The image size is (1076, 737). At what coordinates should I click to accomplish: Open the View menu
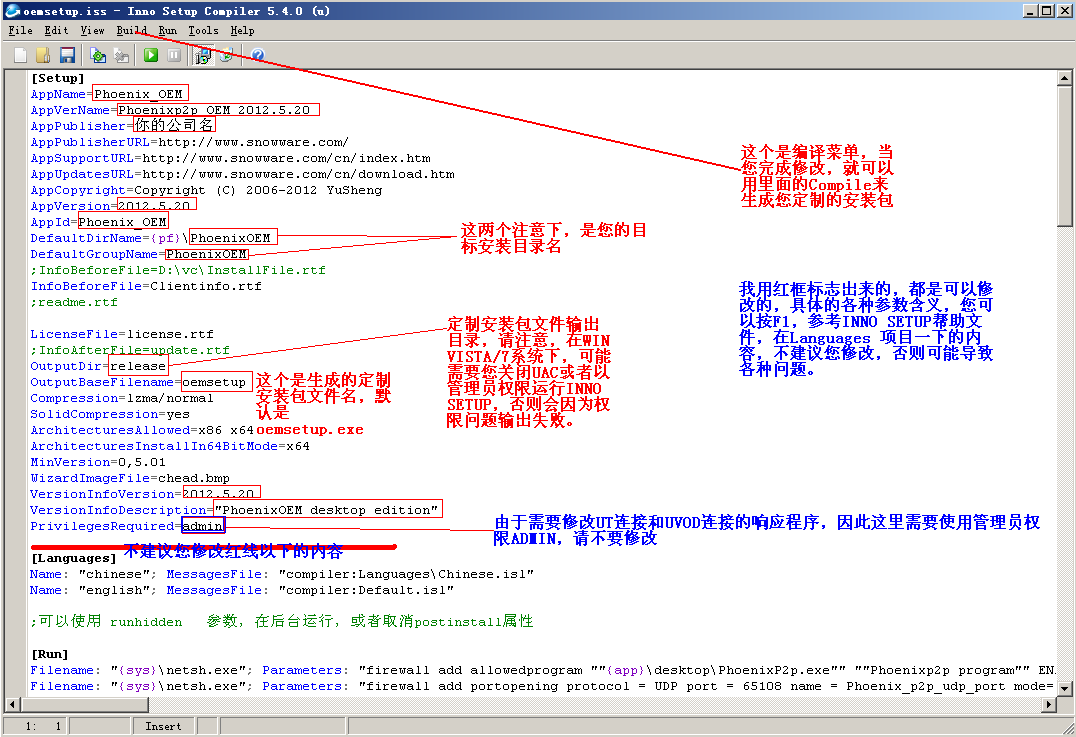click(92, 30)
